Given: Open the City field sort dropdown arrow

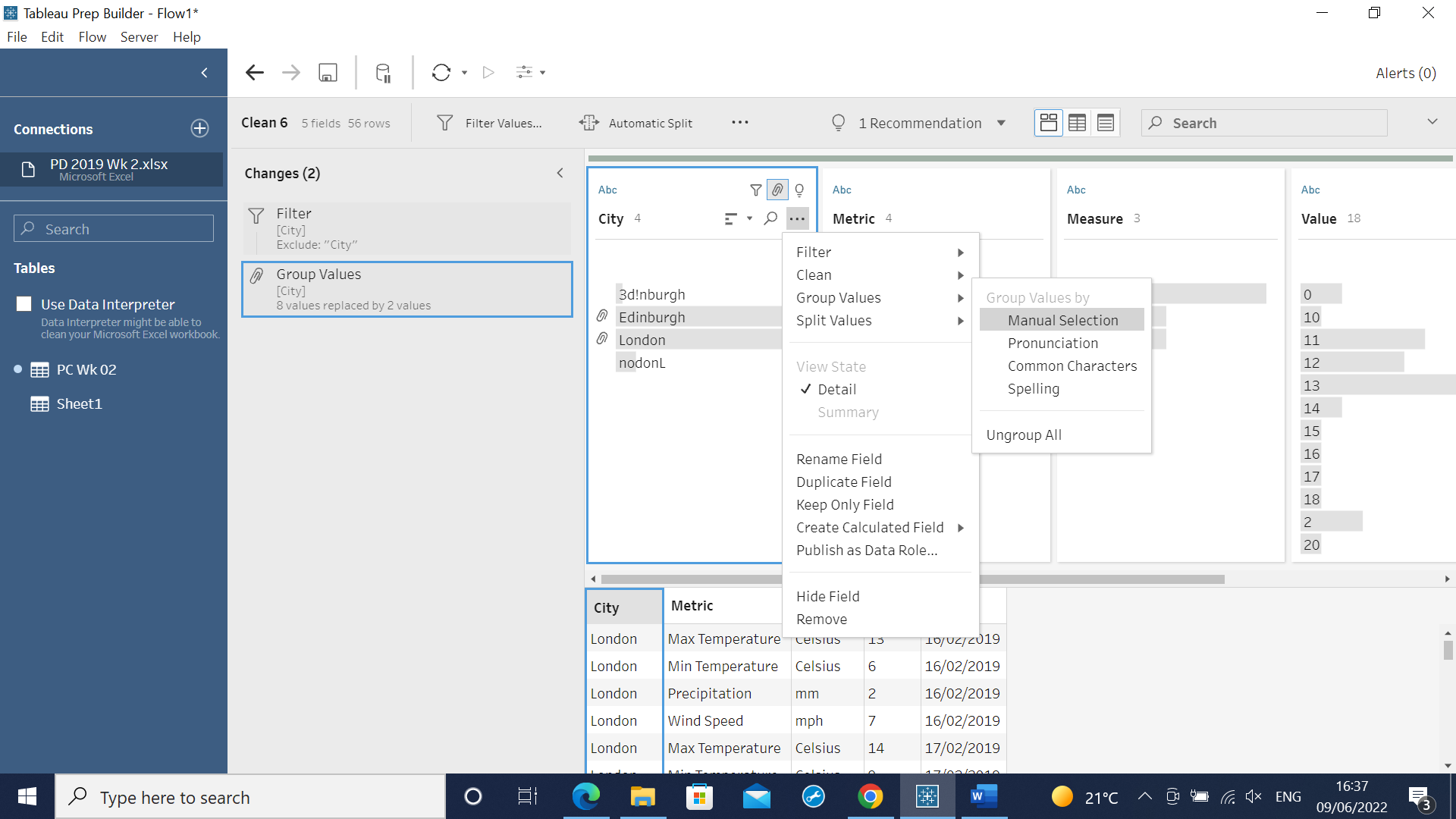Looking at the screenshot, I should [x=749, y=218].
